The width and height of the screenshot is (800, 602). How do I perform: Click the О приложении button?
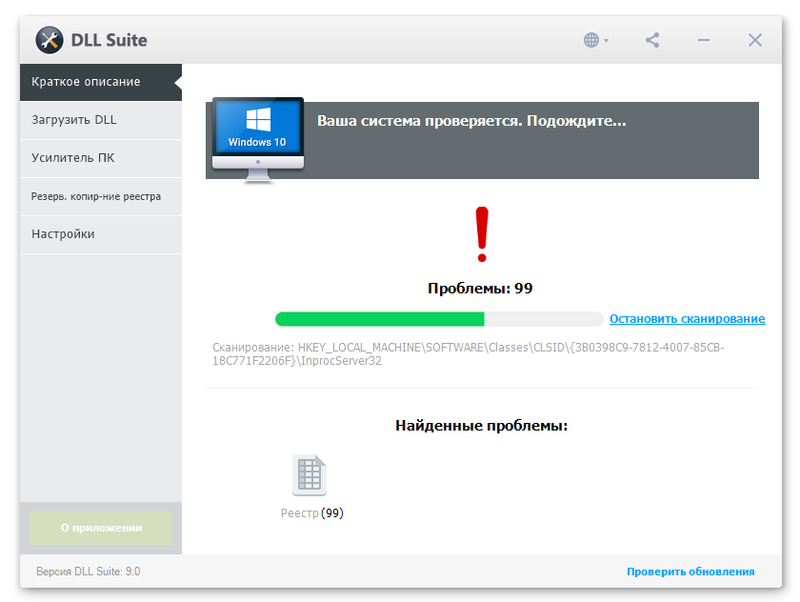click(101, 528)
